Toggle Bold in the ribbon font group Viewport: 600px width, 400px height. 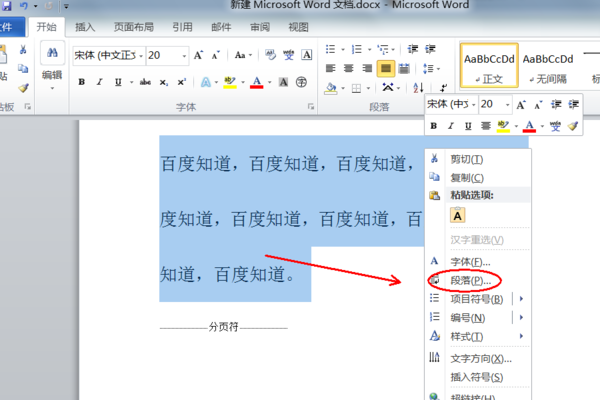click(82, 82)
